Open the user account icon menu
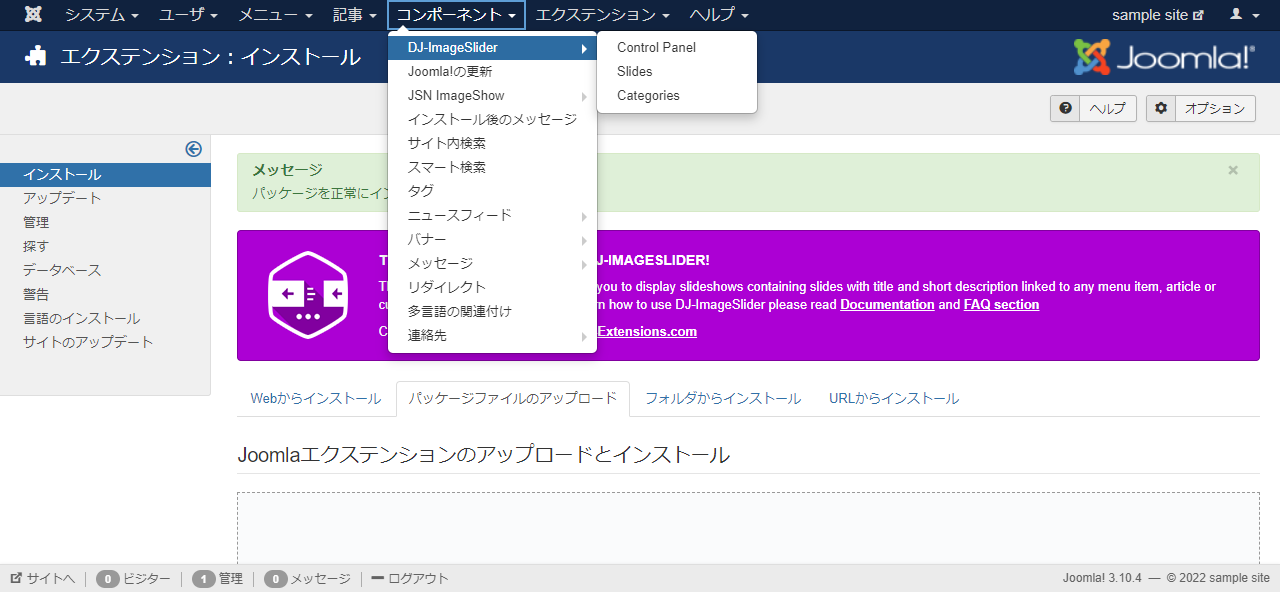Image resolution: width=1280 pixels, height=592 pixels. pyautogui.click(x=1241, y=15)
